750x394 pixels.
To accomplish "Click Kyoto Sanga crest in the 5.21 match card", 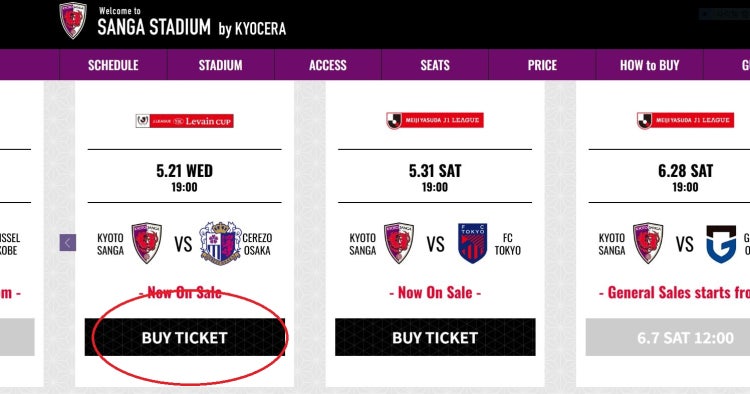I will (147, 243).
